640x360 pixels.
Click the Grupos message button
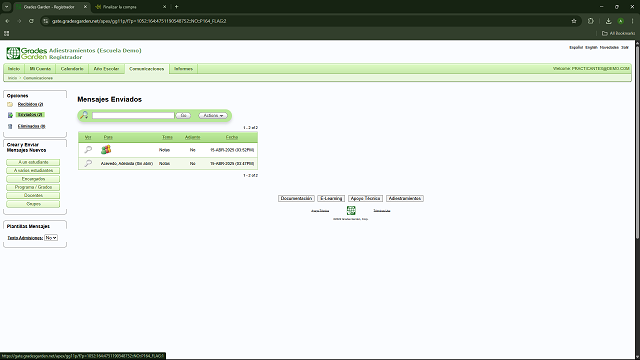[33, 204]
